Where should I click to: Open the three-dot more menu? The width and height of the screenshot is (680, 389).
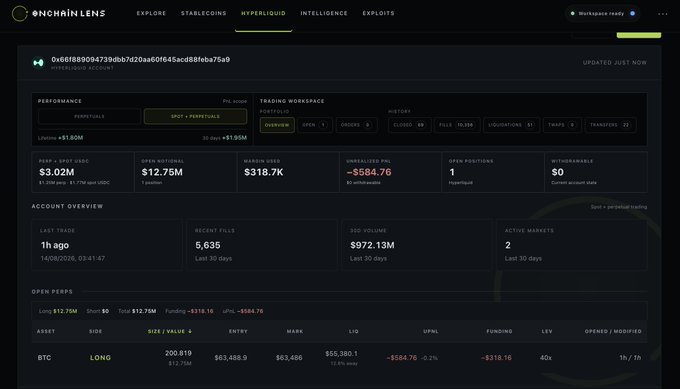click(x=662, y=14)
